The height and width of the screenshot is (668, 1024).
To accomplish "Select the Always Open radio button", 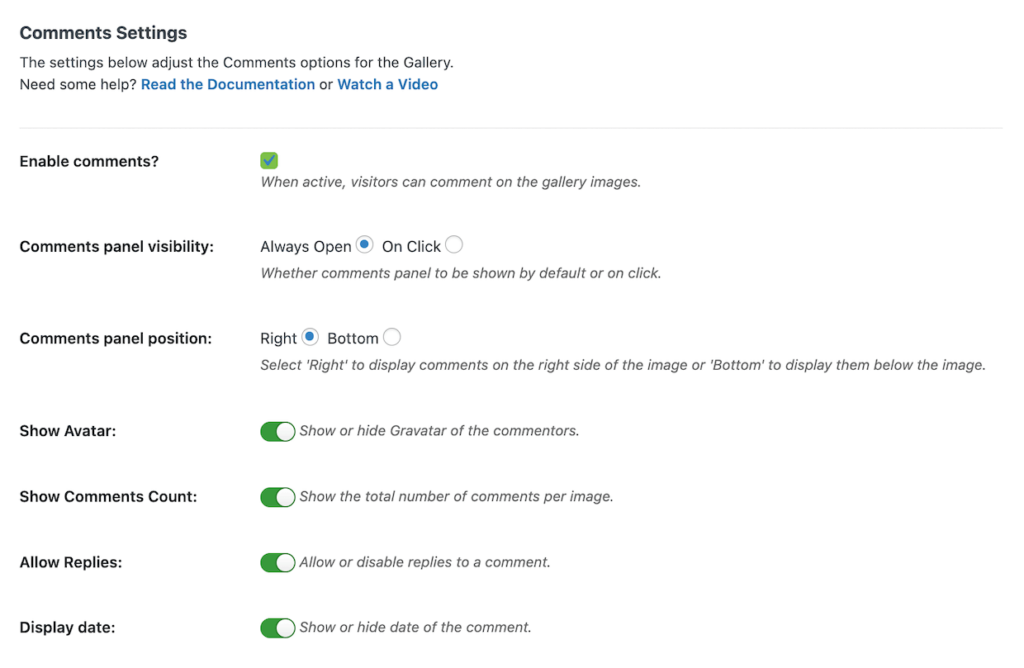I will pyautogui.click(x=364, y=245).
